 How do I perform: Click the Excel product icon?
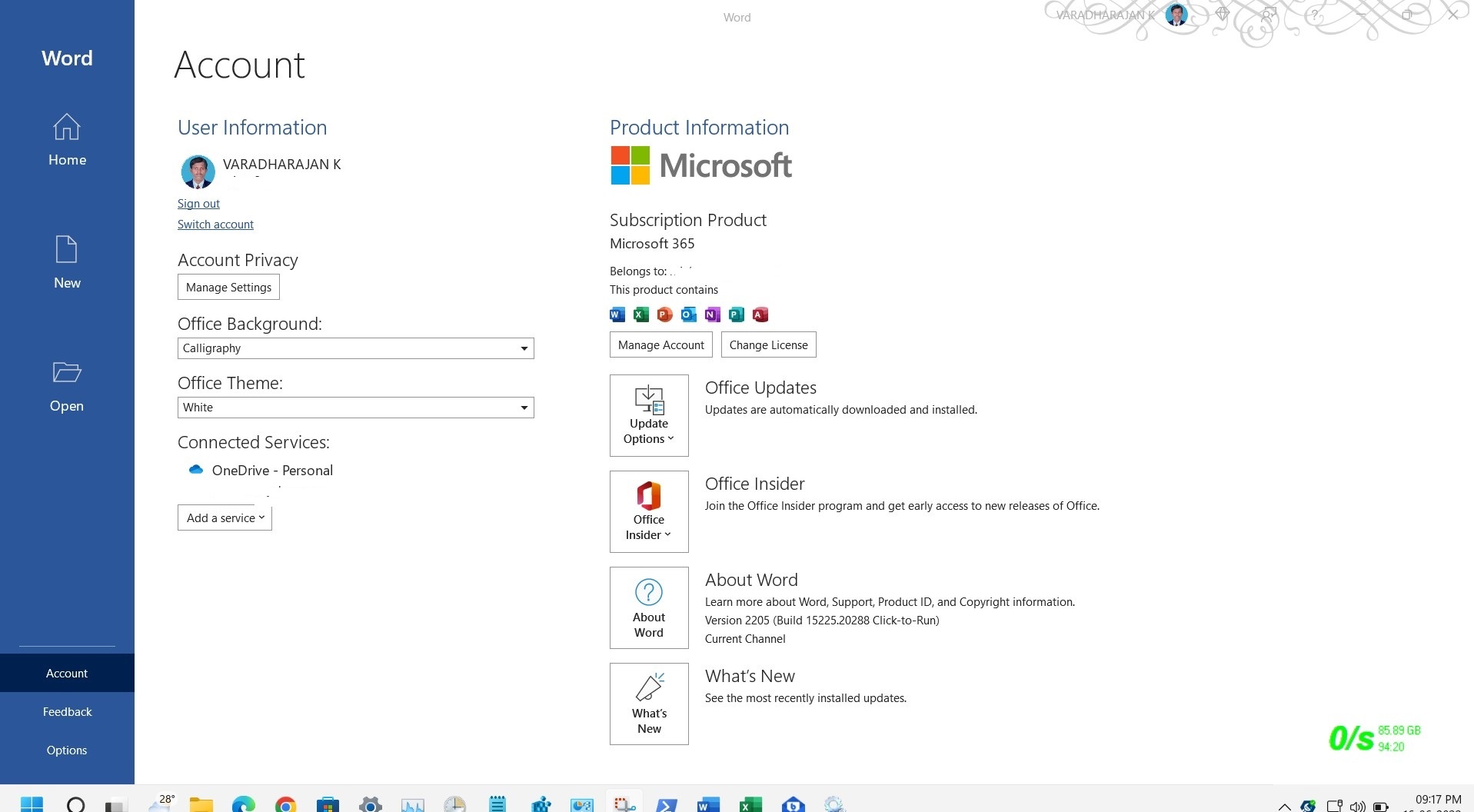point(641,314)
